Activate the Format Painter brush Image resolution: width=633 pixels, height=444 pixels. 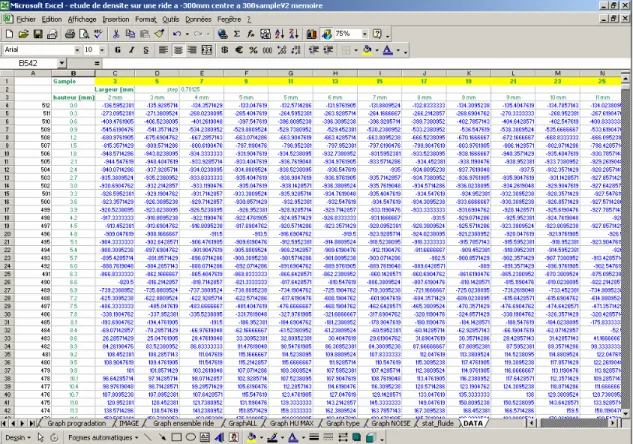[x=159, y=34]
